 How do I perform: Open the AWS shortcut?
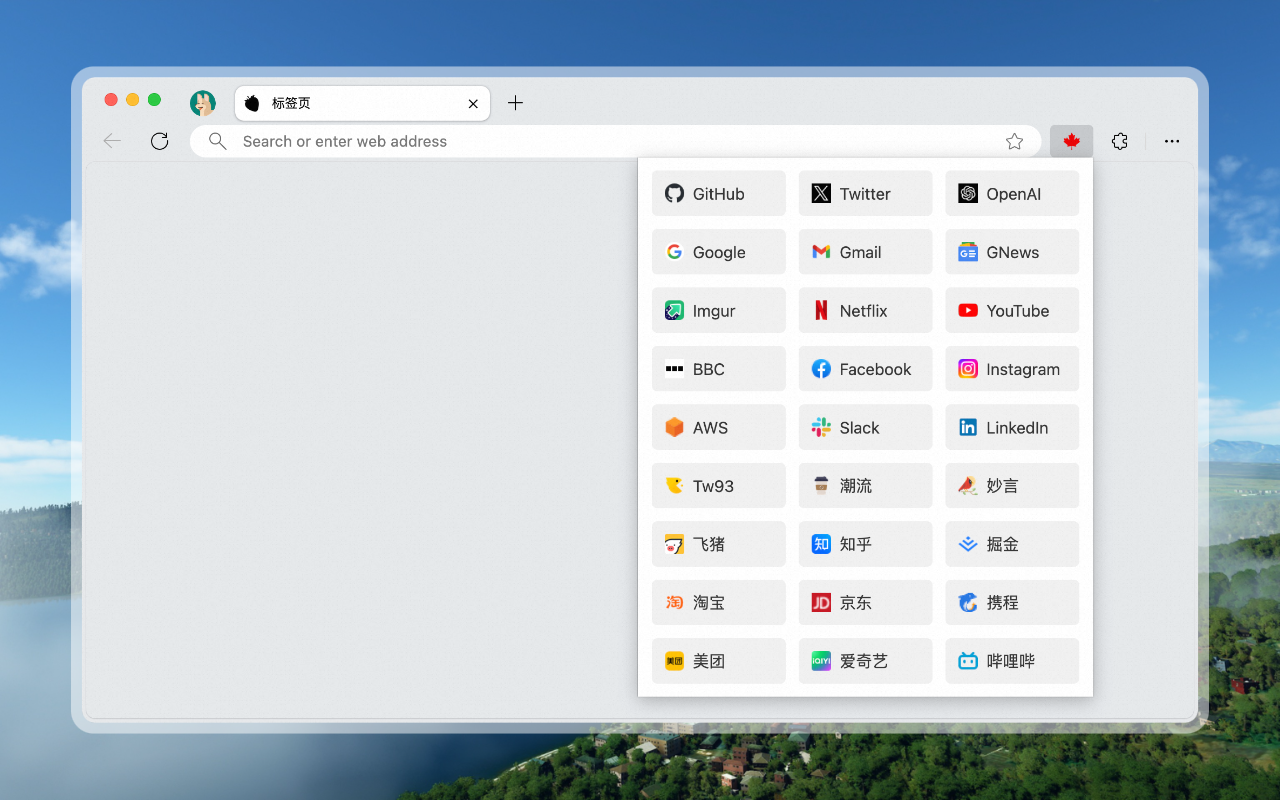tap(718, 427)
